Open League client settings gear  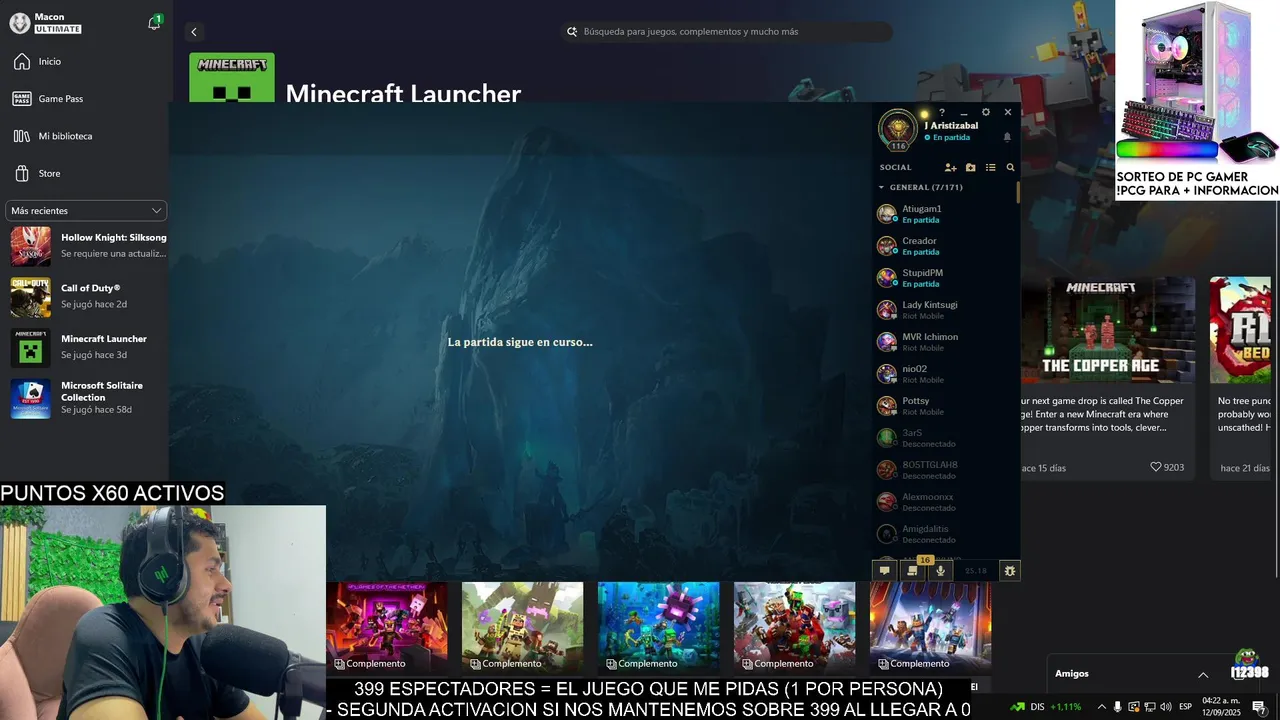(986, 112)
